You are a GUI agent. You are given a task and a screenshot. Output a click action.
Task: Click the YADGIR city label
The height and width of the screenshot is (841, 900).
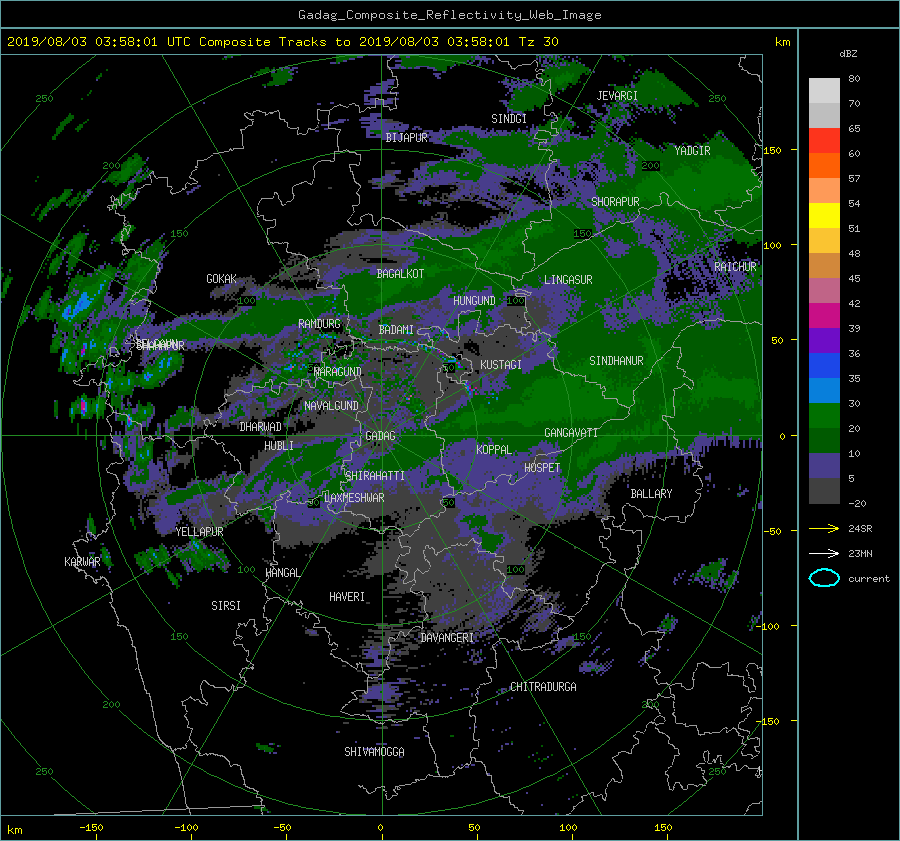[x=692, y=150]
